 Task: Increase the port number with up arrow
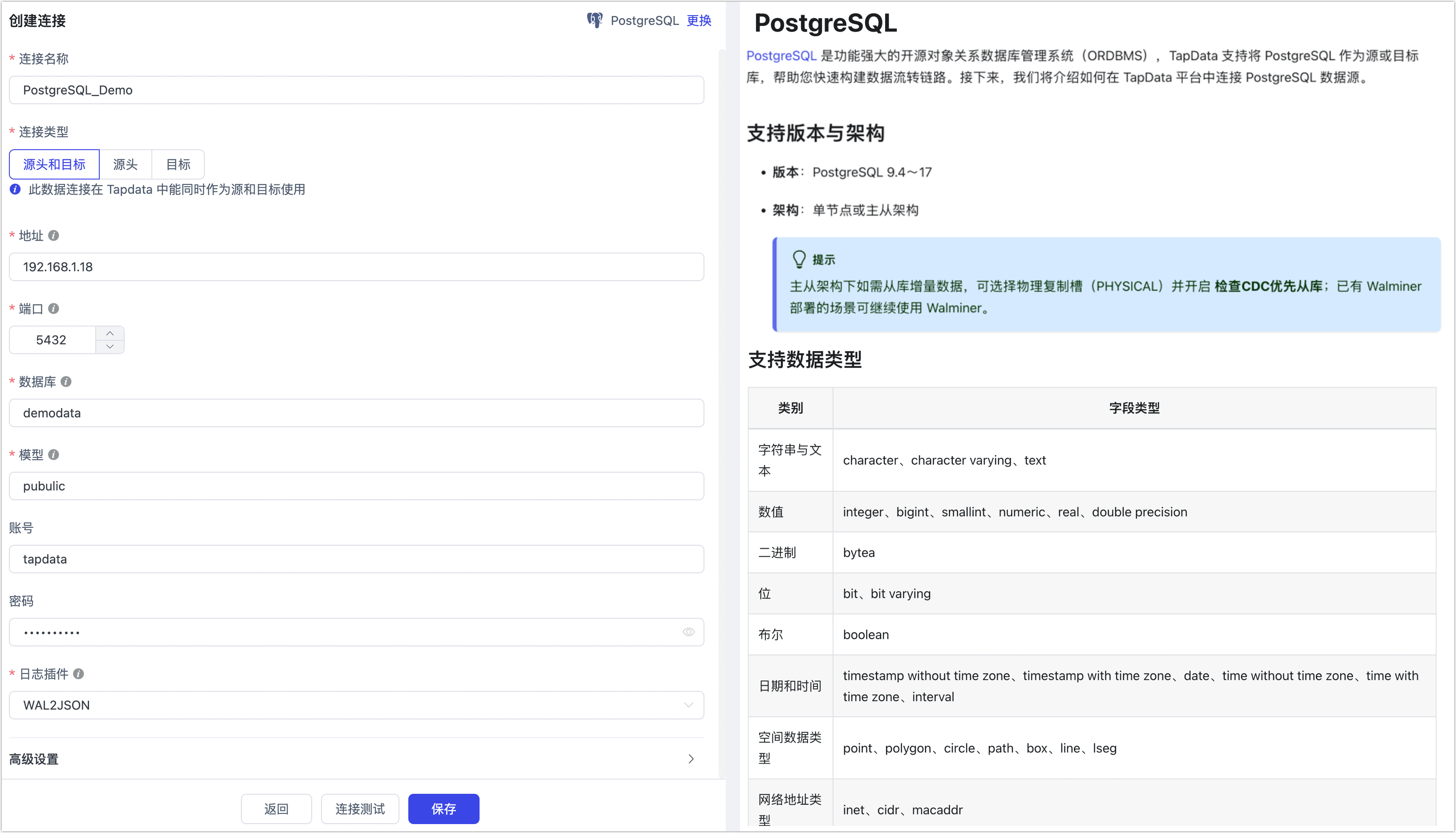110,333
